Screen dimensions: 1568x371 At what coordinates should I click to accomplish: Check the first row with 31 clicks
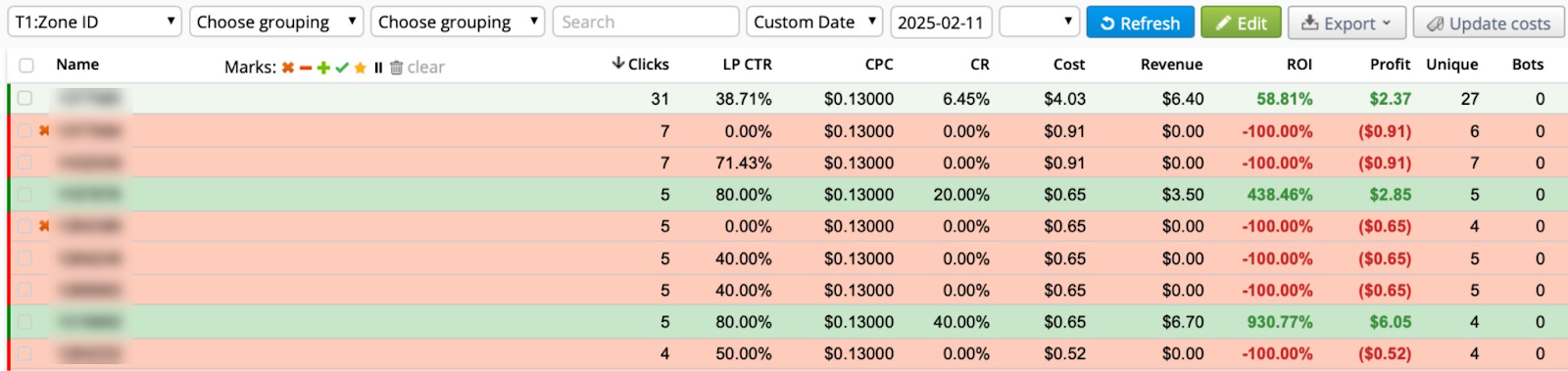point(25,98)
